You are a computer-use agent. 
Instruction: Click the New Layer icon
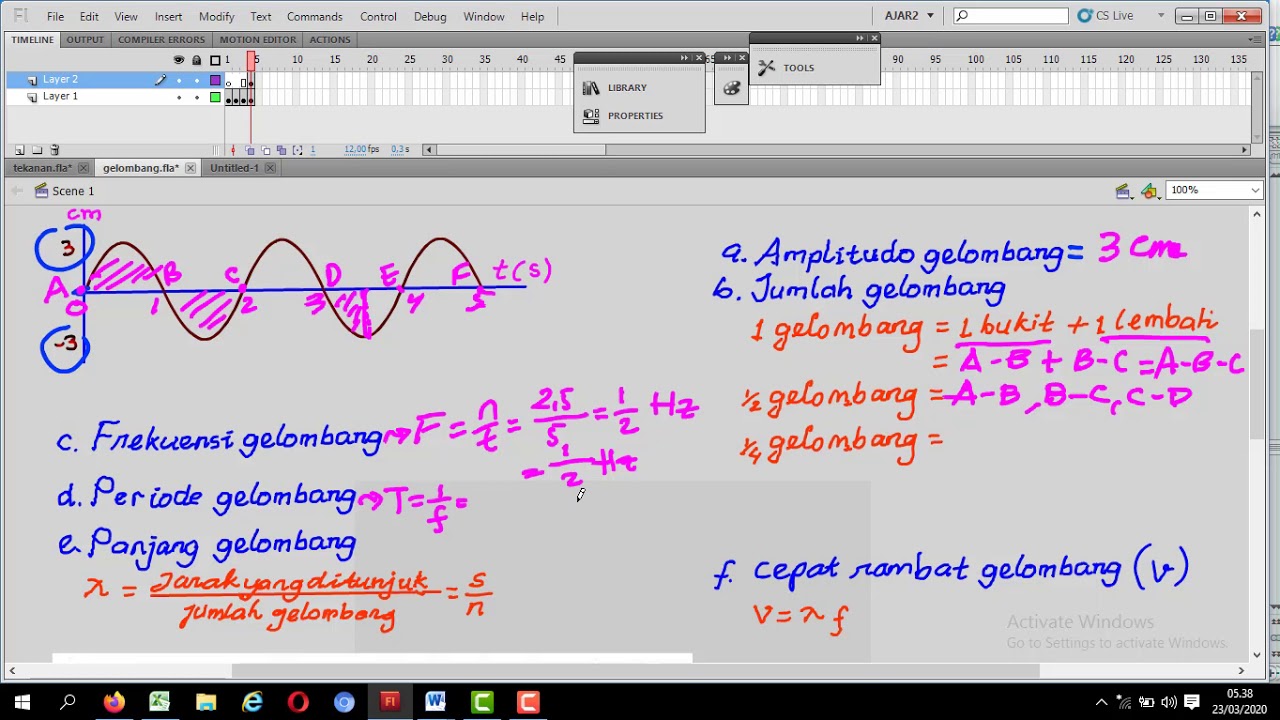tap(19, 150)
